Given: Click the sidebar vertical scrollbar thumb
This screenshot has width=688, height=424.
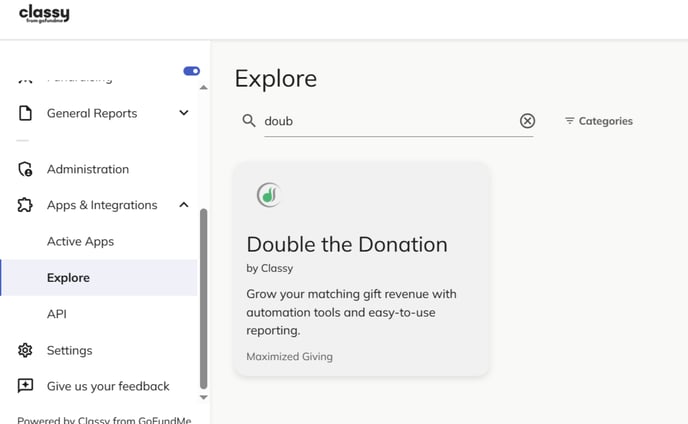Looking at the screenshot, I should pyautogui.click(x=204, y=299).
